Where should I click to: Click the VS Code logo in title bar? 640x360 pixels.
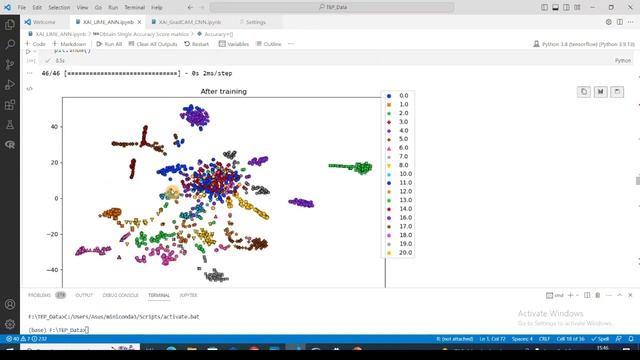[x=7, y=7]
